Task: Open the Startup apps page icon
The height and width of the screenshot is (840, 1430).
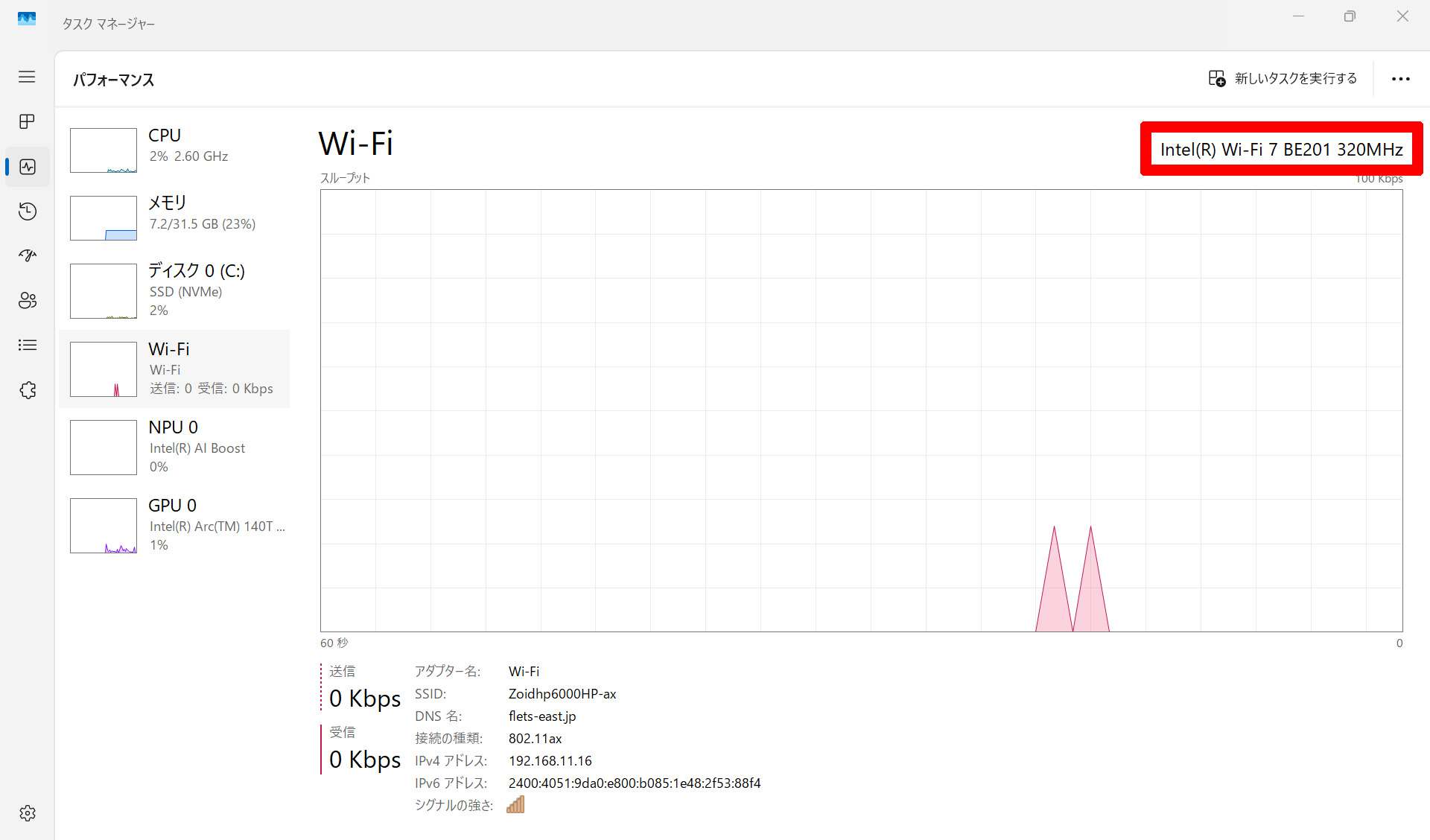Action: pyautogui.click(x=27, y=256)
